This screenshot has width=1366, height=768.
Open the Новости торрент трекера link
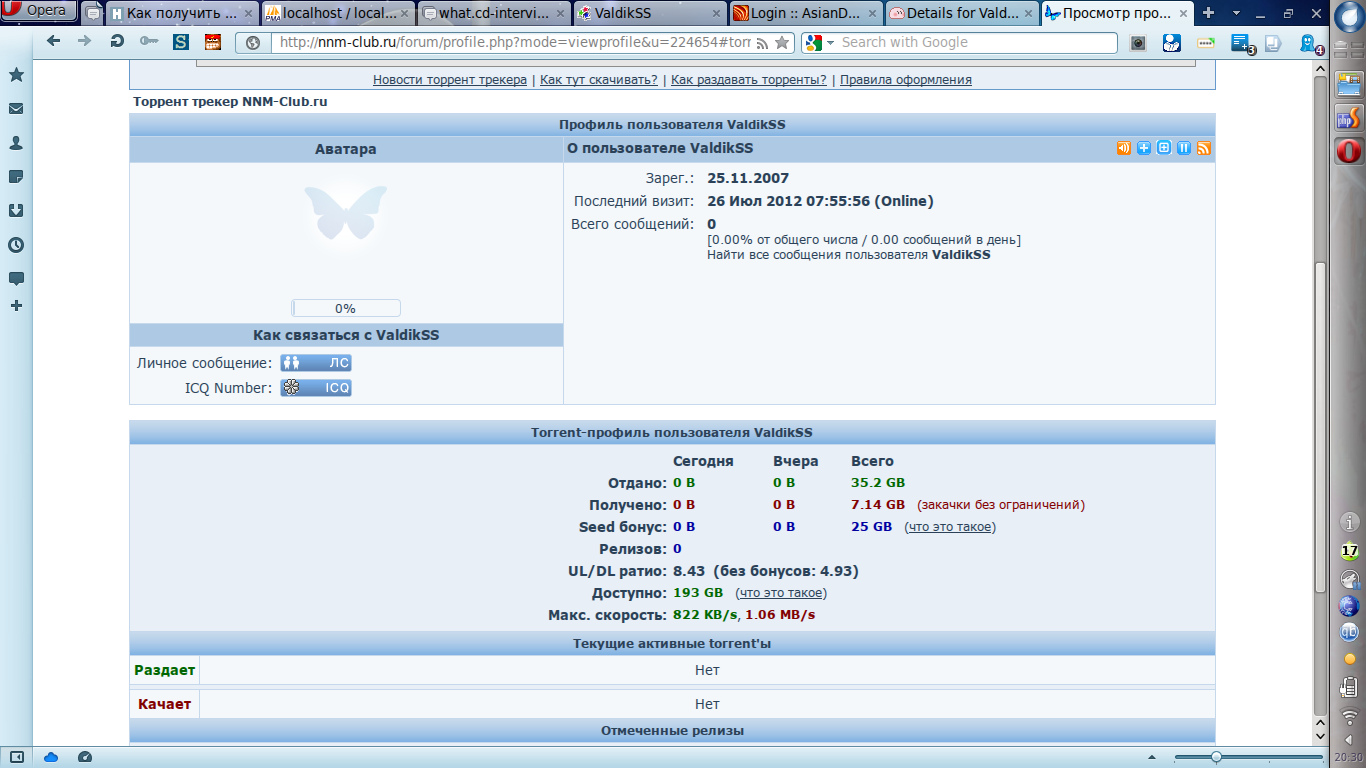(450, 80)
